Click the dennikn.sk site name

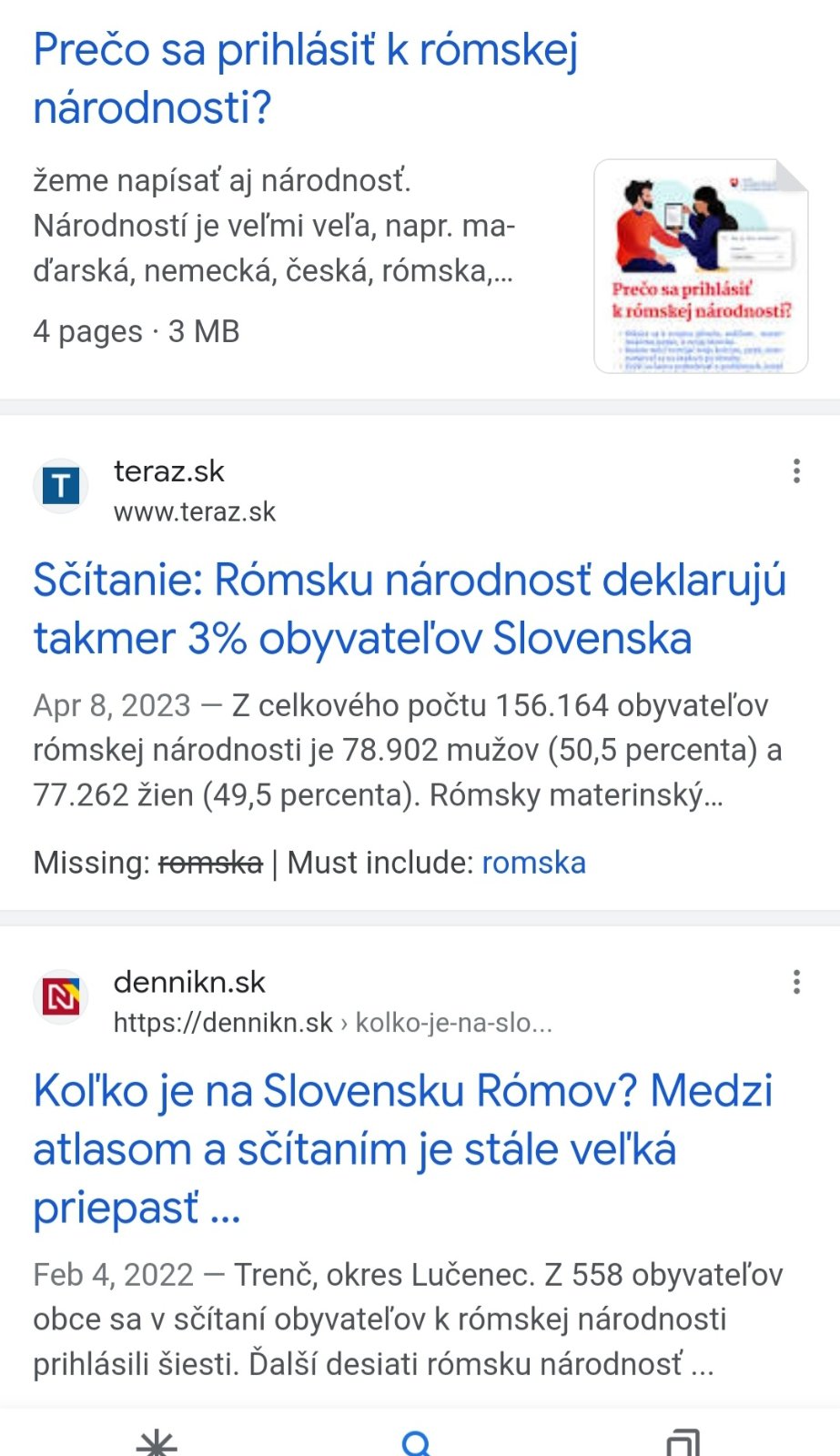(189, 982)
